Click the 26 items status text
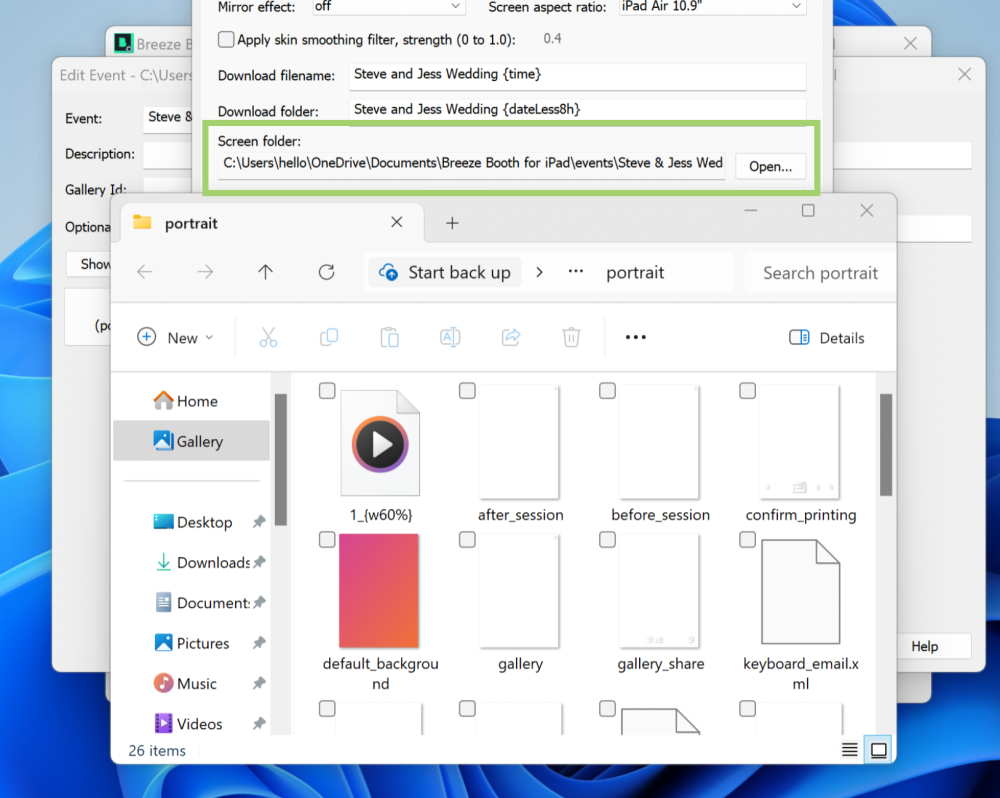The height and width of the screenshot is (798, 1000). [x=157, y=751]
